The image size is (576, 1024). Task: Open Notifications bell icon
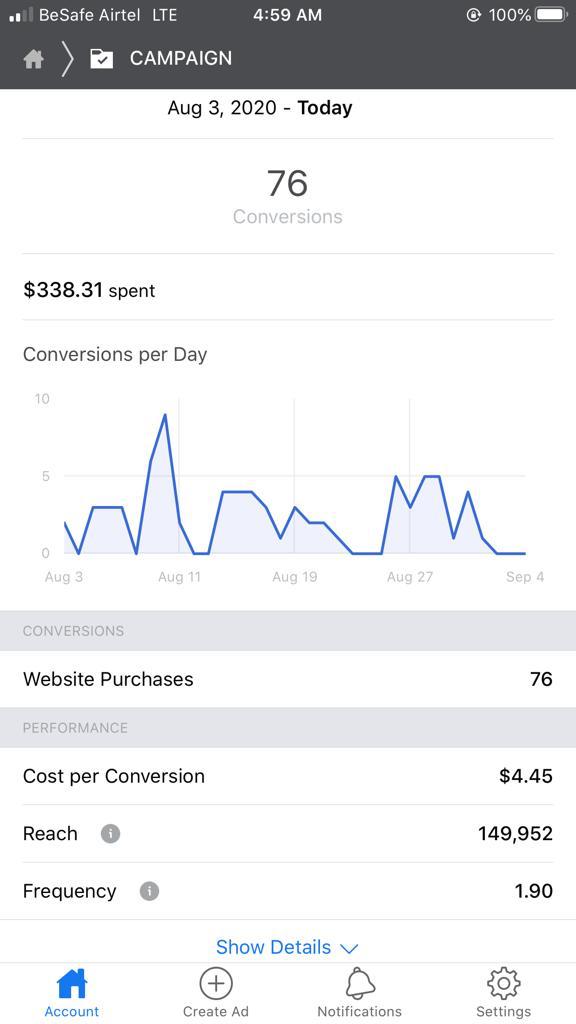click(x=360, y=984)
